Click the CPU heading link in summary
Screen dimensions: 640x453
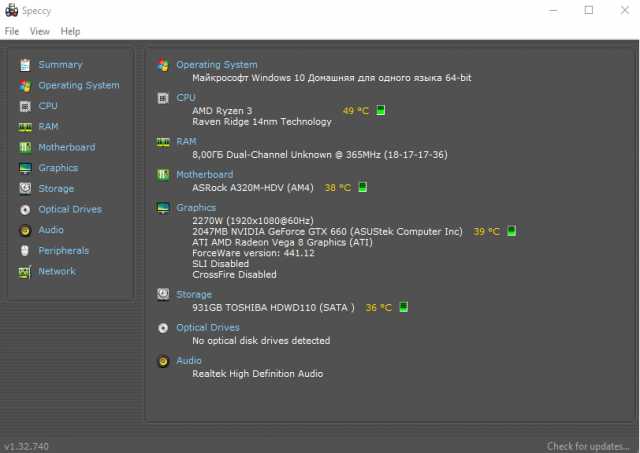click(186, 98)
